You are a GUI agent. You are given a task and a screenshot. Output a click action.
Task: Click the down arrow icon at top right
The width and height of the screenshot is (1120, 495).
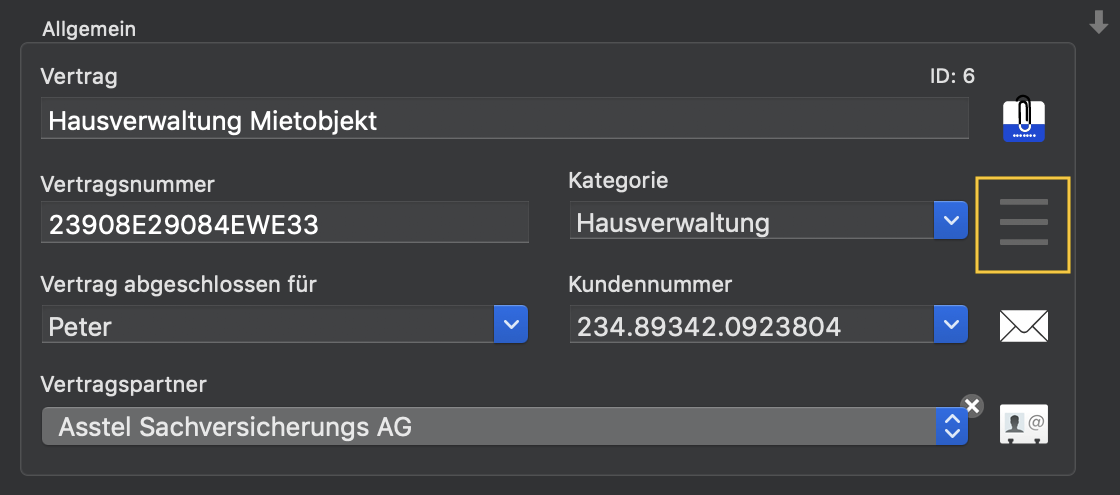coord(1098,21)
